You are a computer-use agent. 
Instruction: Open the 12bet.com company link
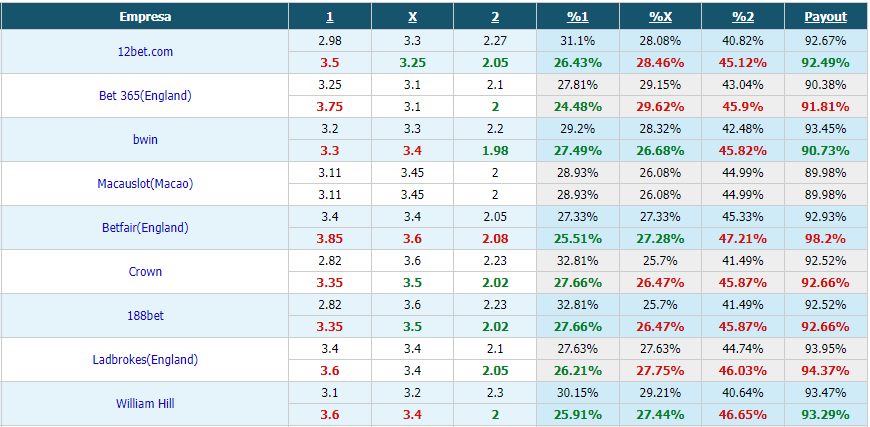pos(145,52)
